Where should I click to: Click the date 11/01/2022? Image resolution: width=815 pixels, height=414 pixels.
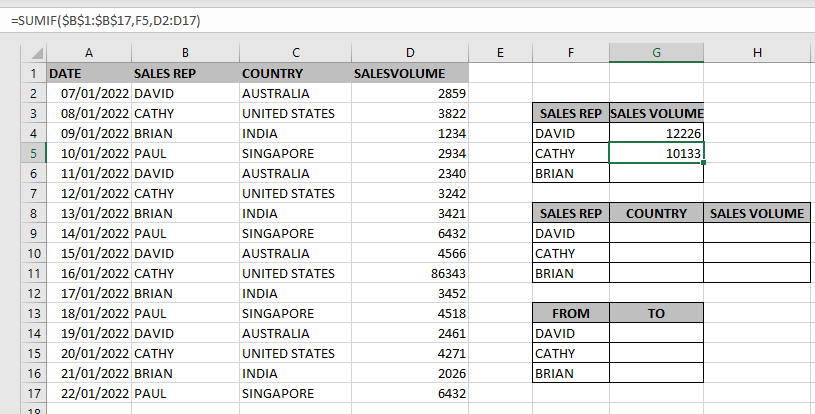89,173
